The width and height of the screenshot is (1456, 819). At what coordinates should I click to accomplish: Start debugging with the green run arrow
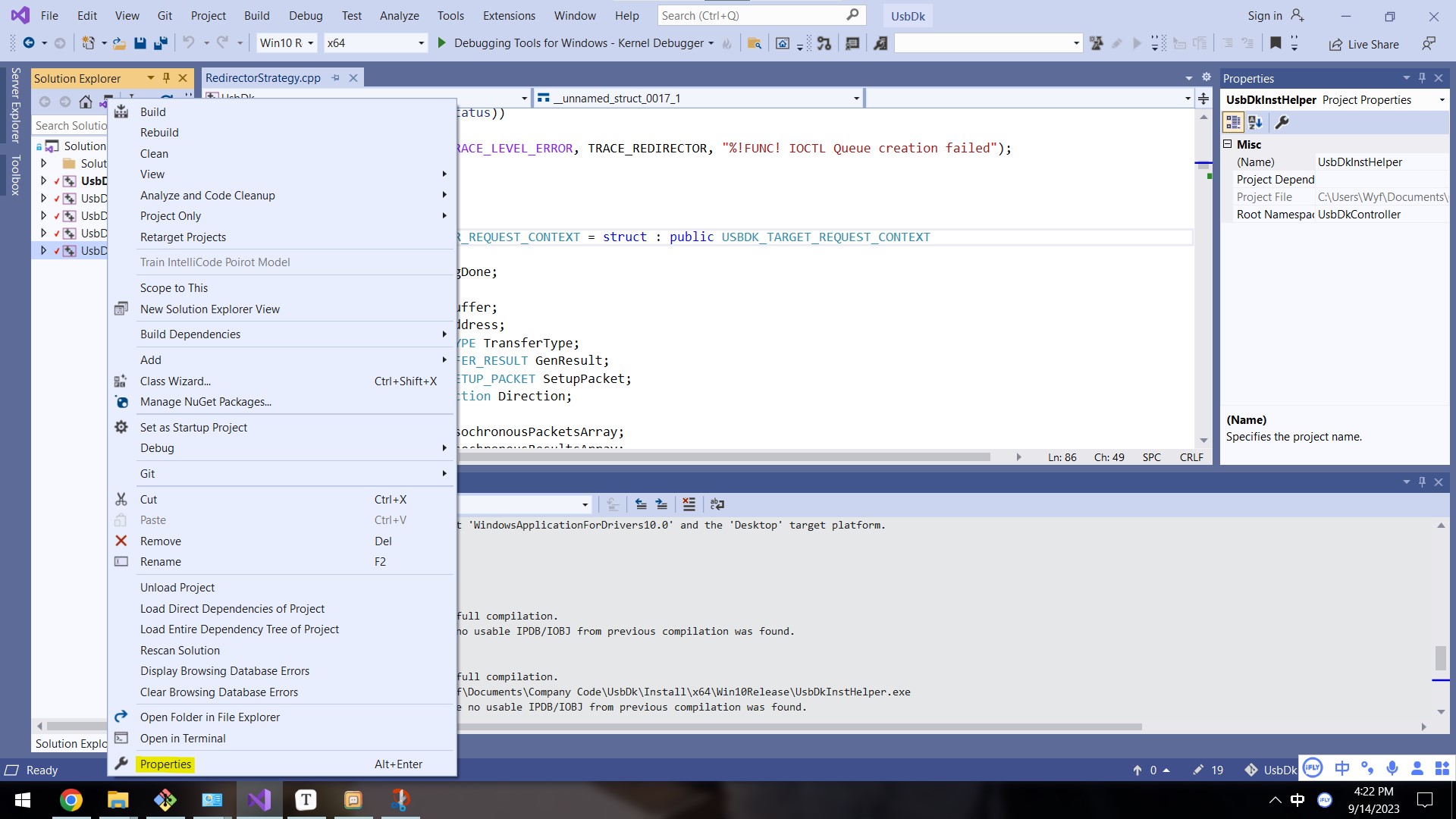click(x=442, y=43)
